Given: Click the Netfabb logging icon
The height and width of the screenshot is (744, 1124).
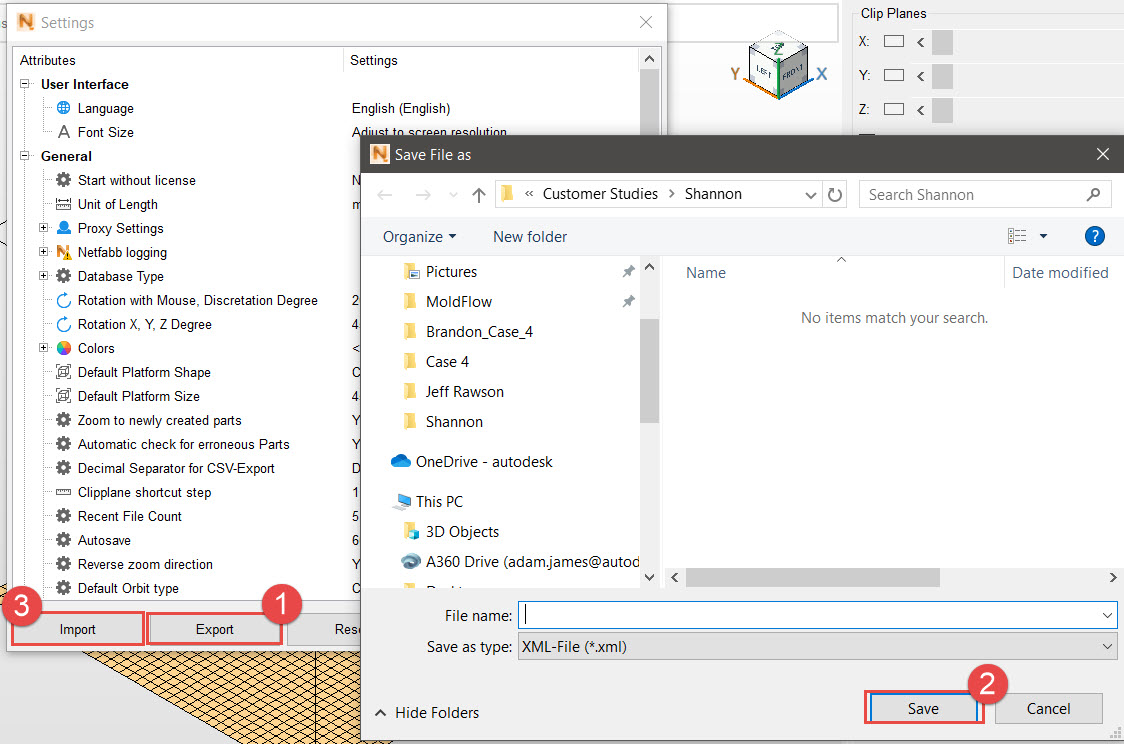Looking at the screenshot, I should (64, 252).
